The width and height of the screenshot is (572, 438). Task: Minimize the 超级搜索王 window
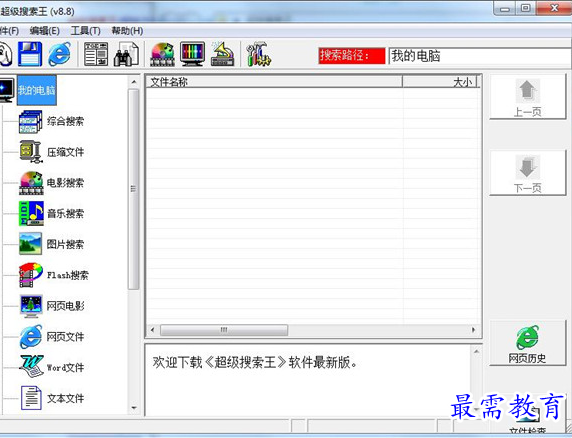click(505, 9)
